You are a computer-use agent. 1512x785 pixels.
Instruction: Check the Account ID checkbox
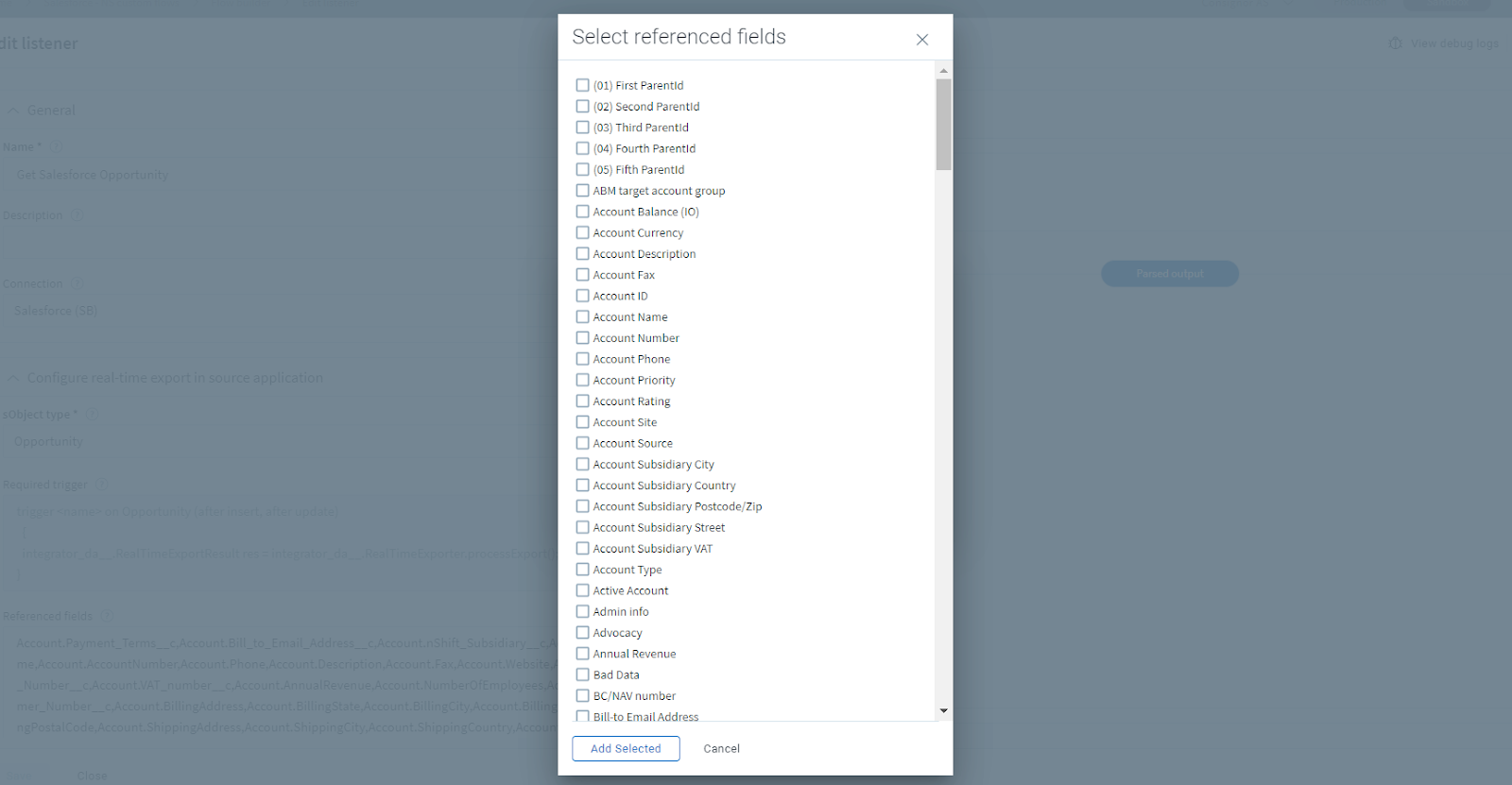click(582, 296)
